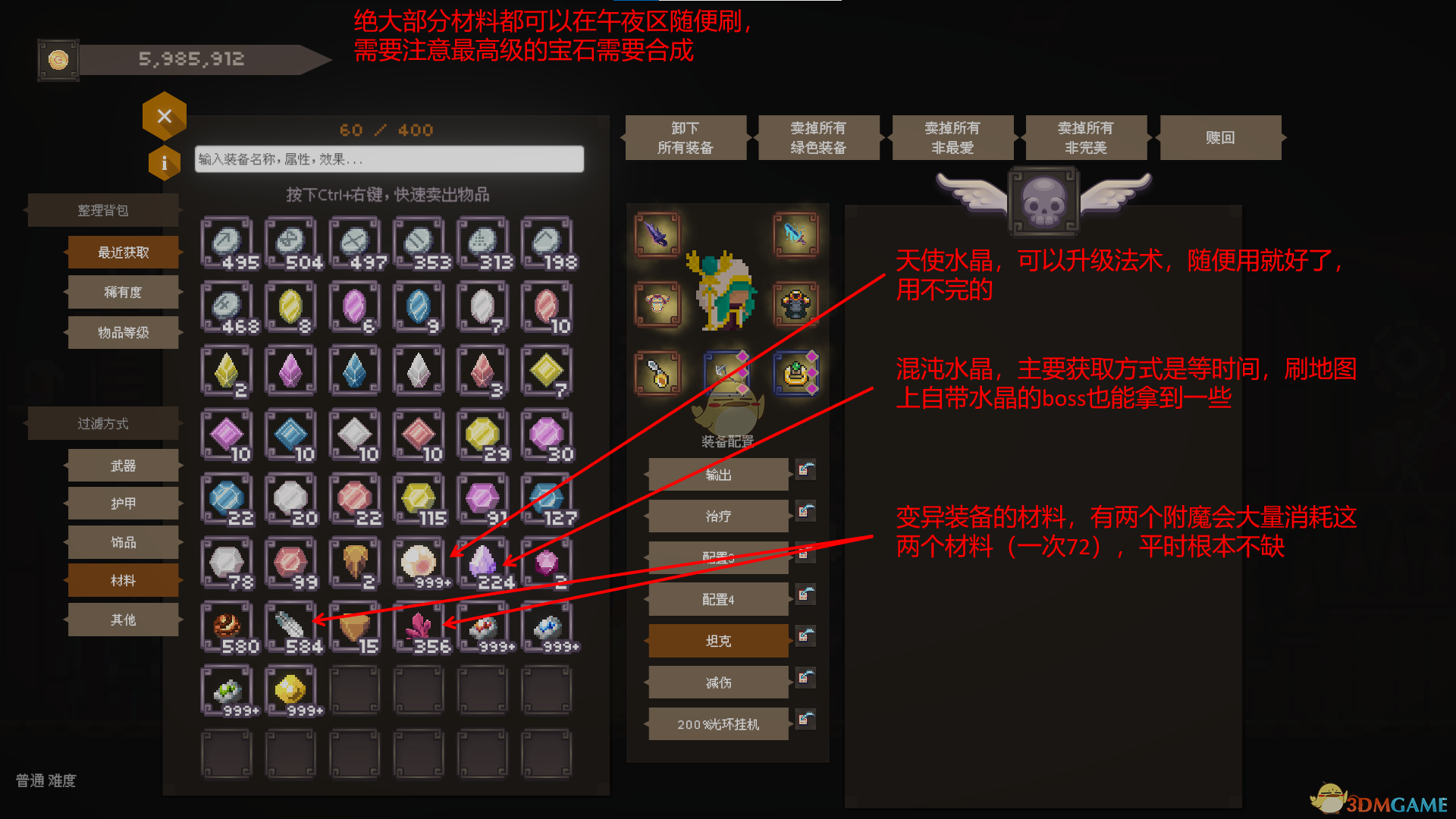Open the info hexagon icon
Screen dimensions: 1456x819
pyautogui.click(x=164, y=163)
